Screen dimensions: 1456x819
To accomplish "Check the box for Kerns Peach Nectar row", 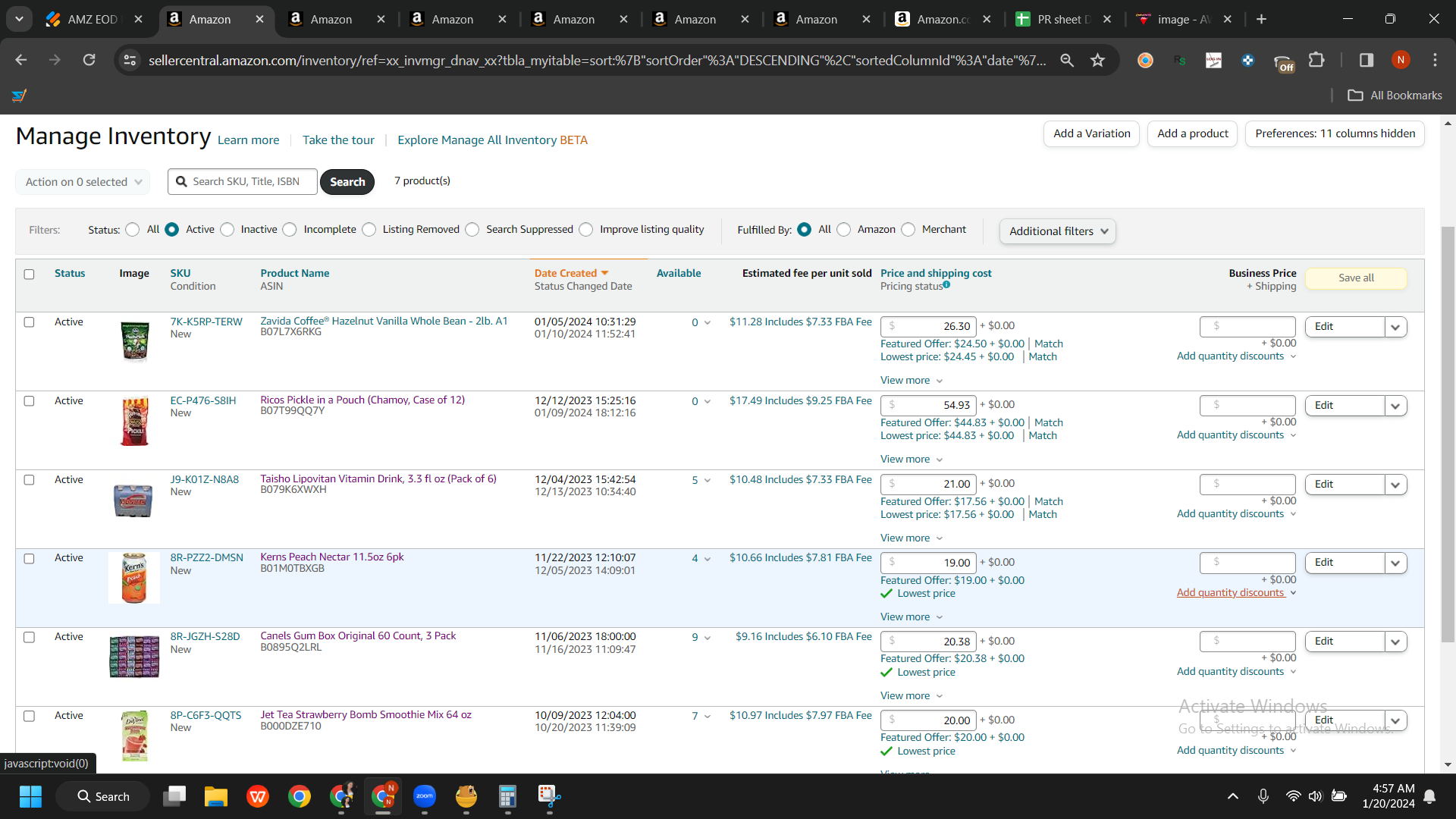I will pos(29,559).
